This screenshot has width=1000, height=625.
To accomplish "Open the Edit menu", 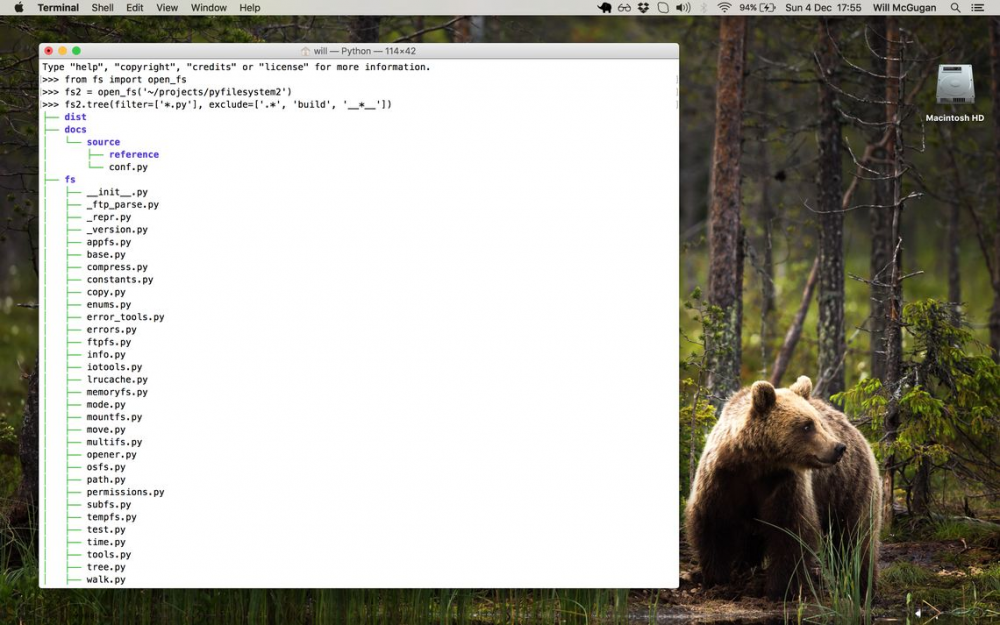I will (x=135, y=8).
